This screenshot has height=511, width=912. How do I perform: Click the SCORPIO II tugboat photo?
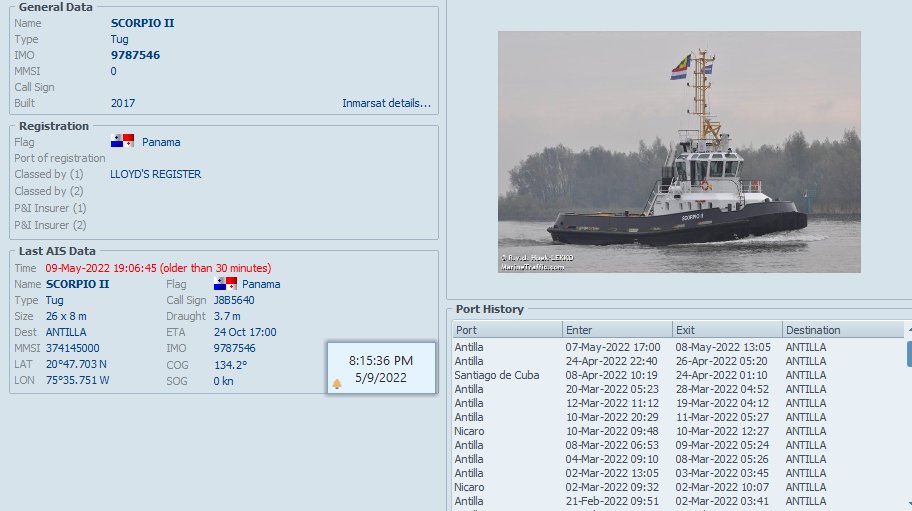679,152
